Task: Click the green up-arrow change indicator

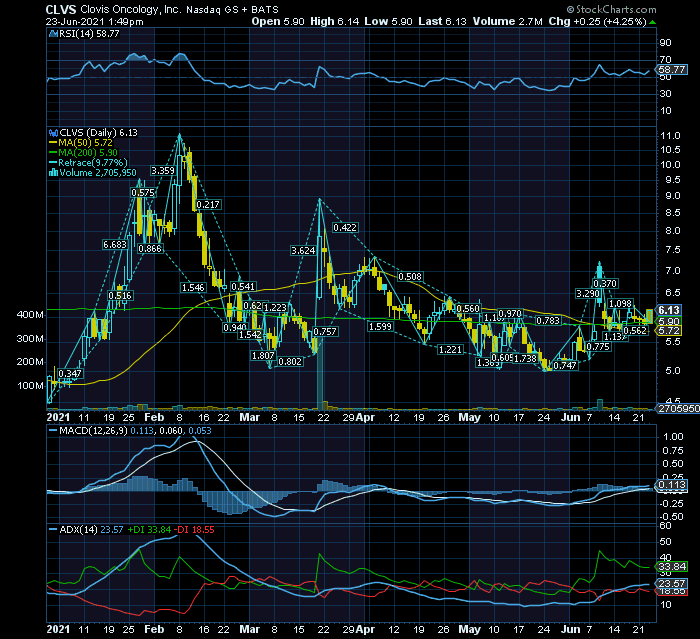Action: click(x=652, y=22)
